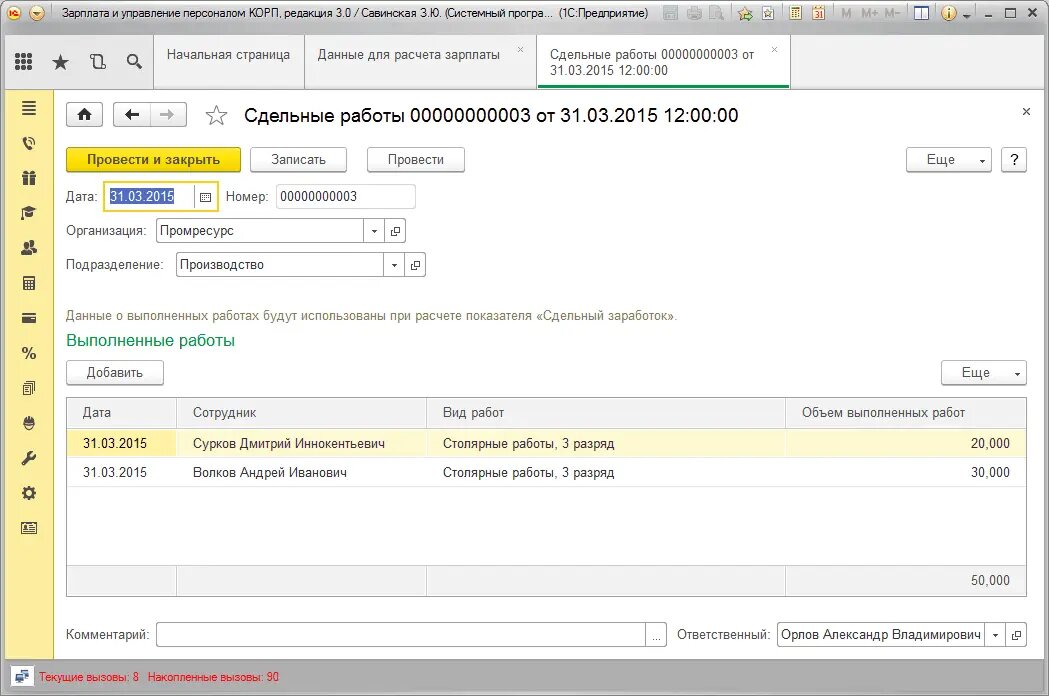Navigate forward with the right arrow

[x=167, y=114]
